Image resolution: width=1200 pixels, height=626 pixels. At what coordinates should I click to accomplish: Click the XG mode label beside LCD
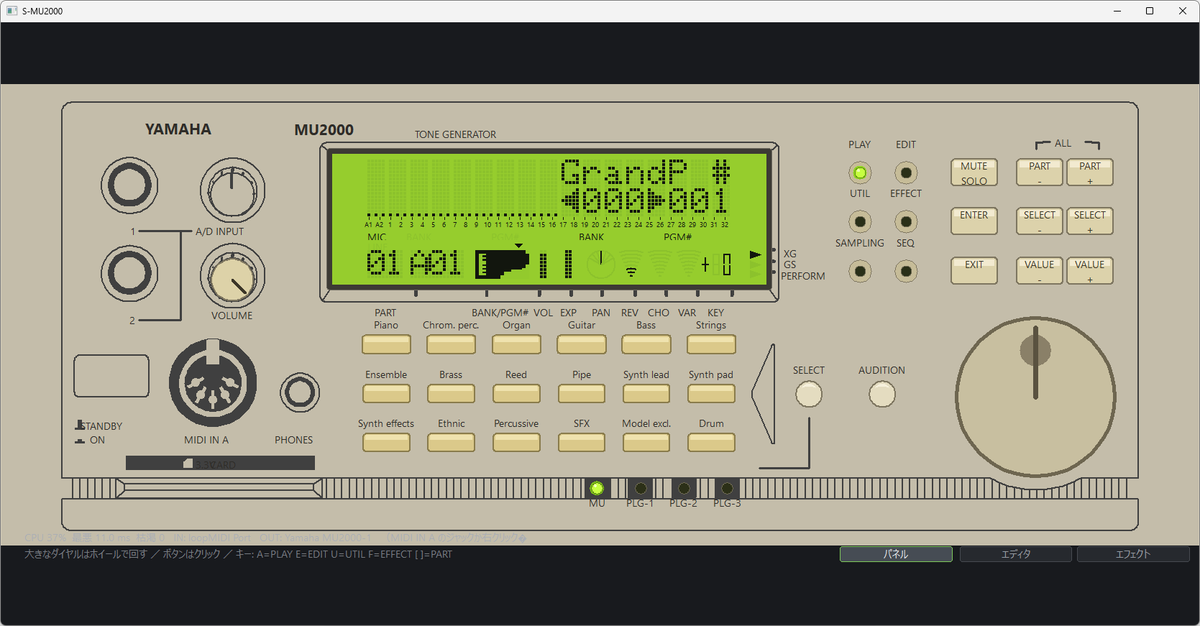click(790, 254)
